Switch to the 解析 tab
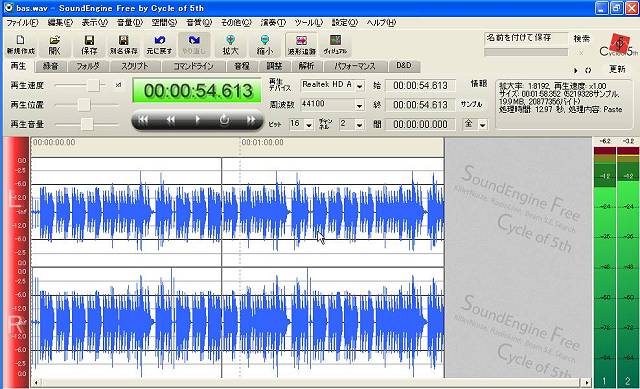The height and width of the screenshot is (389, 640). pyautogui.click(x=307, y=66)
